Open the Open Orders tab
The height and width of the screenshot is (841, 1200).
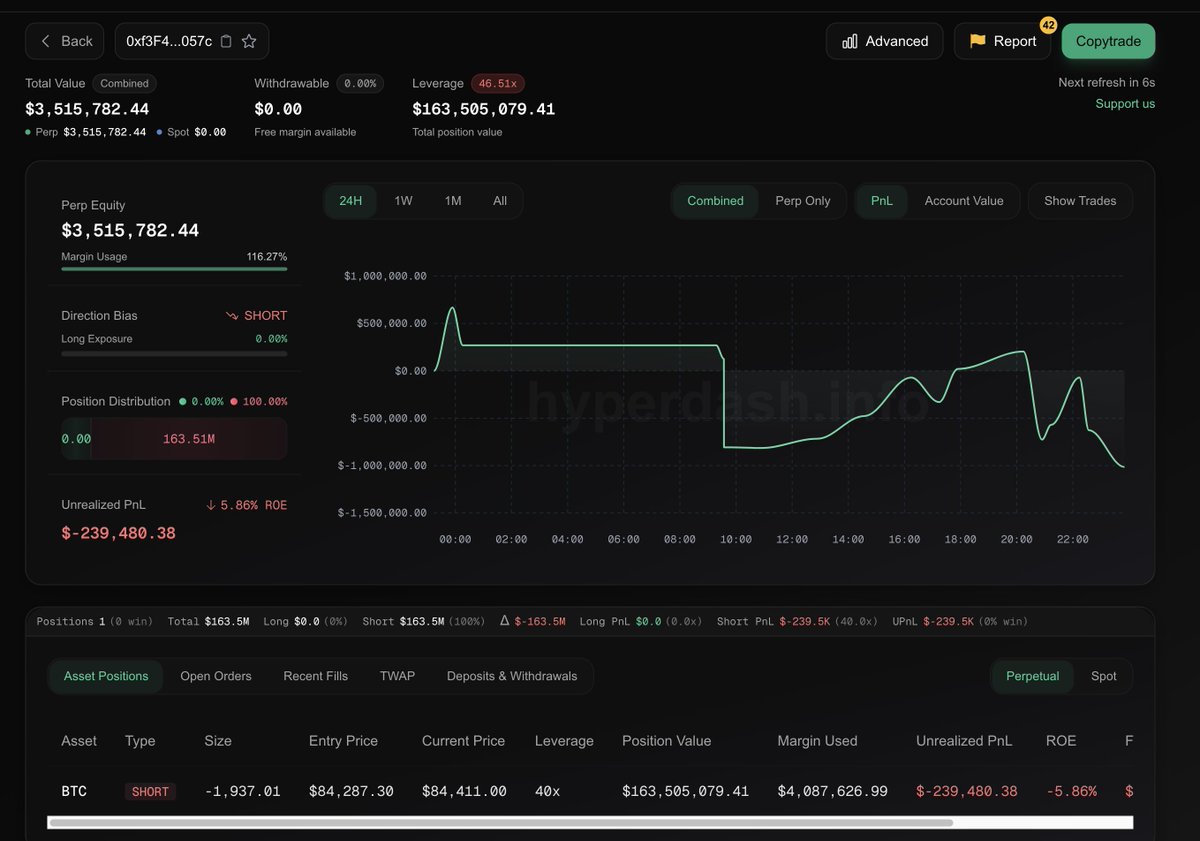pyautogui.click(x=216, y=676)
